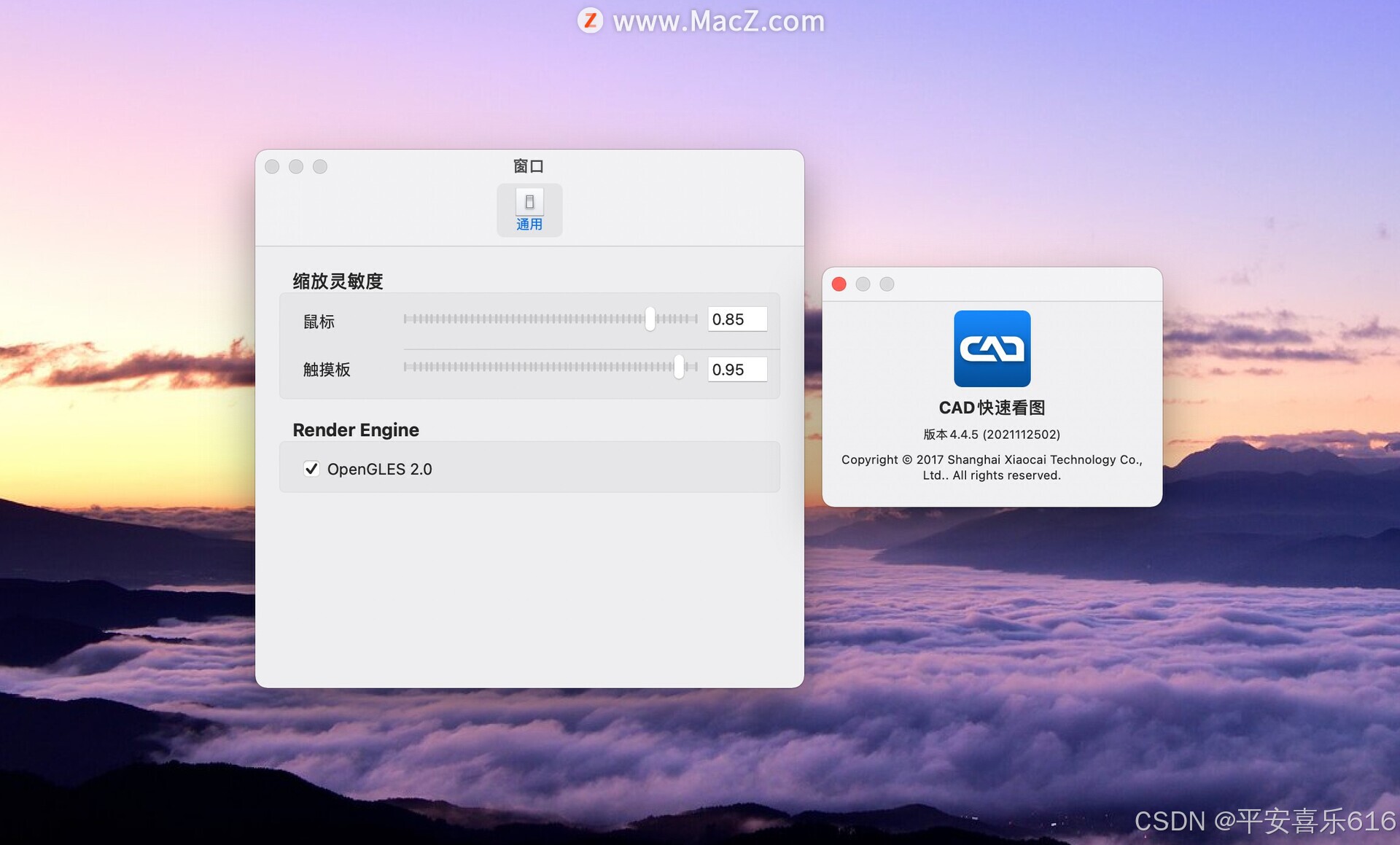
Task: Click the CAD快速看图 app logo
Action: [x=992, y=348]
